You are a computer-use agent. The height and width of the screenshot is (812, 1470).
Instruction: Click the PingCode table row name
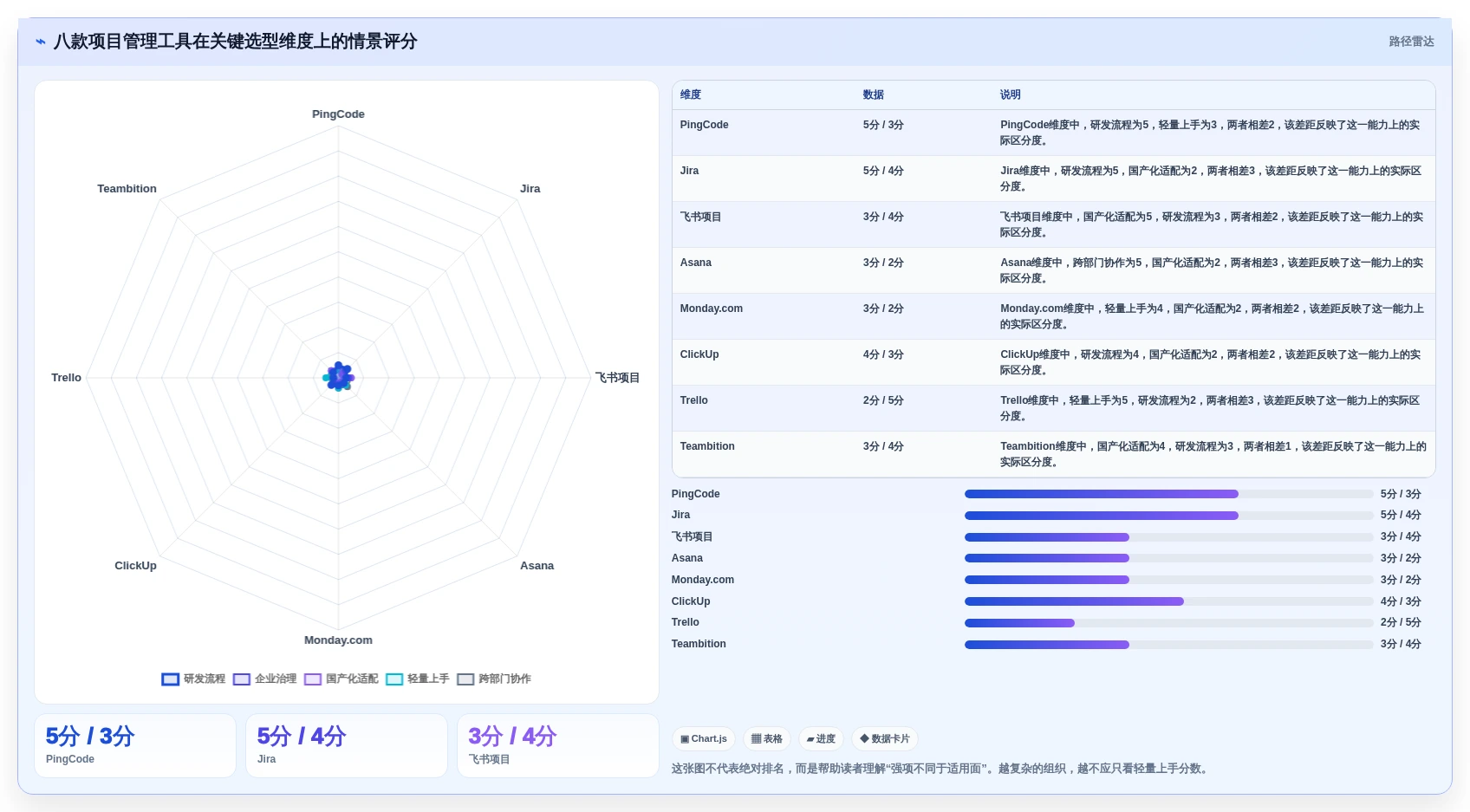coord(704,125)
